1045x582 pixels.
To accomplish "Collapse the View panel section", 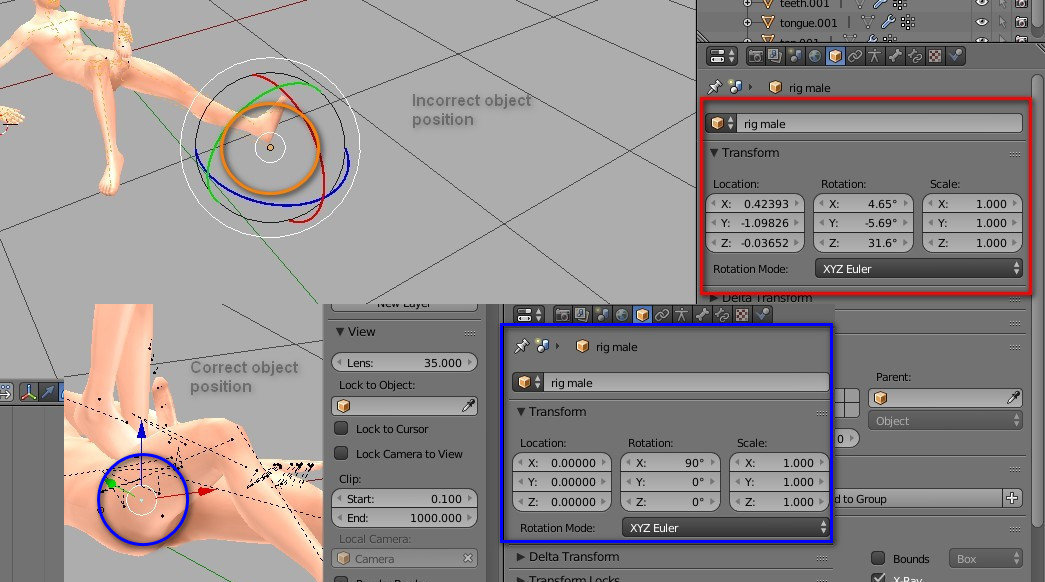I will pos(340,331).
